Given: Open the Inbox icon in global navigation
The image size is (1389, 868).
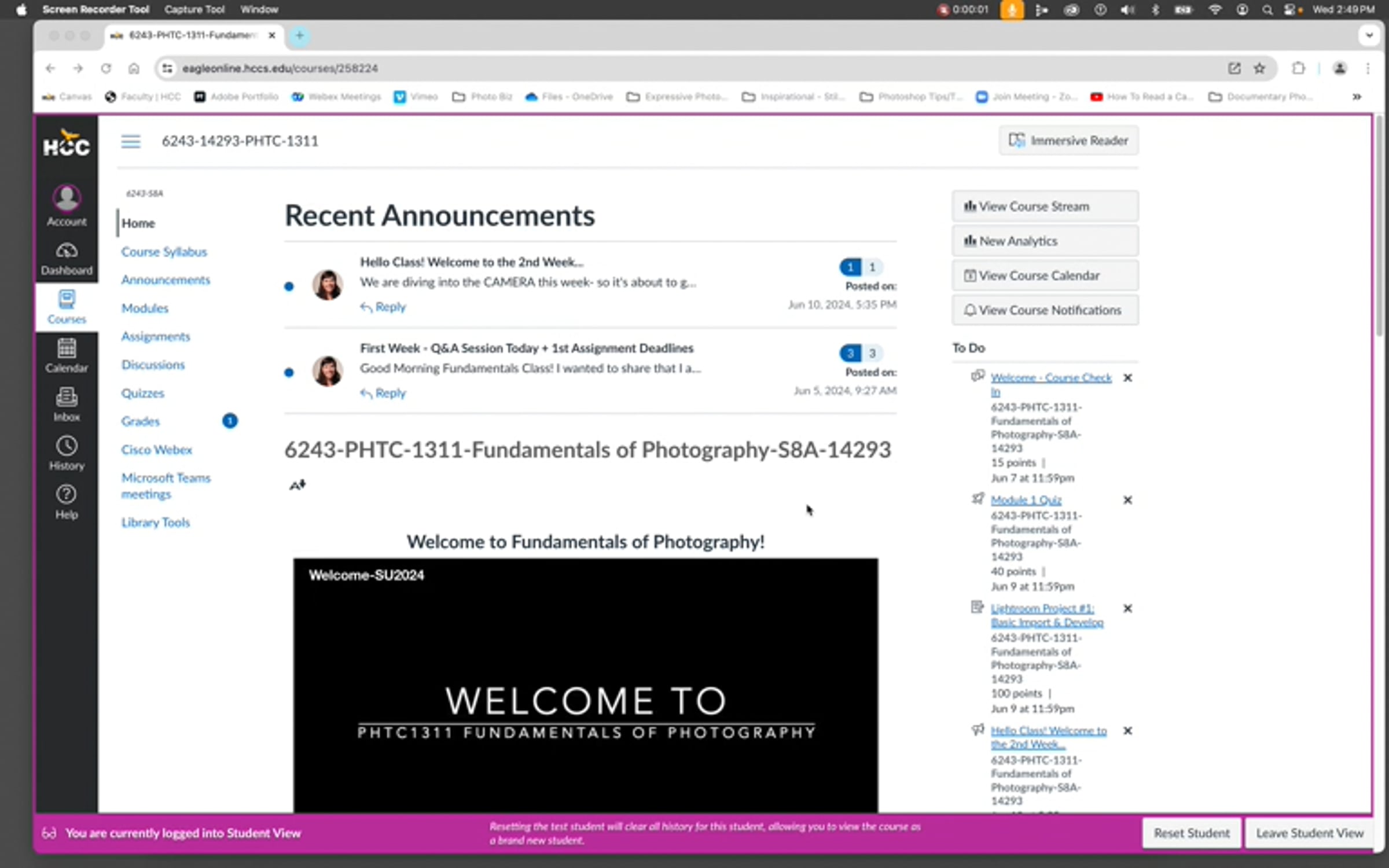Looking at the screenshot, I should pyautogui.click(x=67, y=398).
